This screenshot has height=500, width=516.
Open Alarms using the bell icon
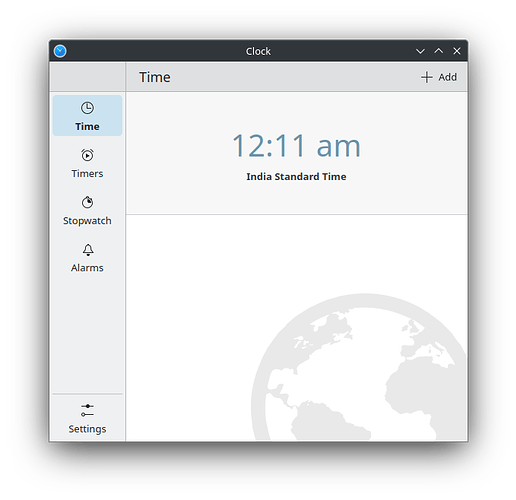pos(88,250)
